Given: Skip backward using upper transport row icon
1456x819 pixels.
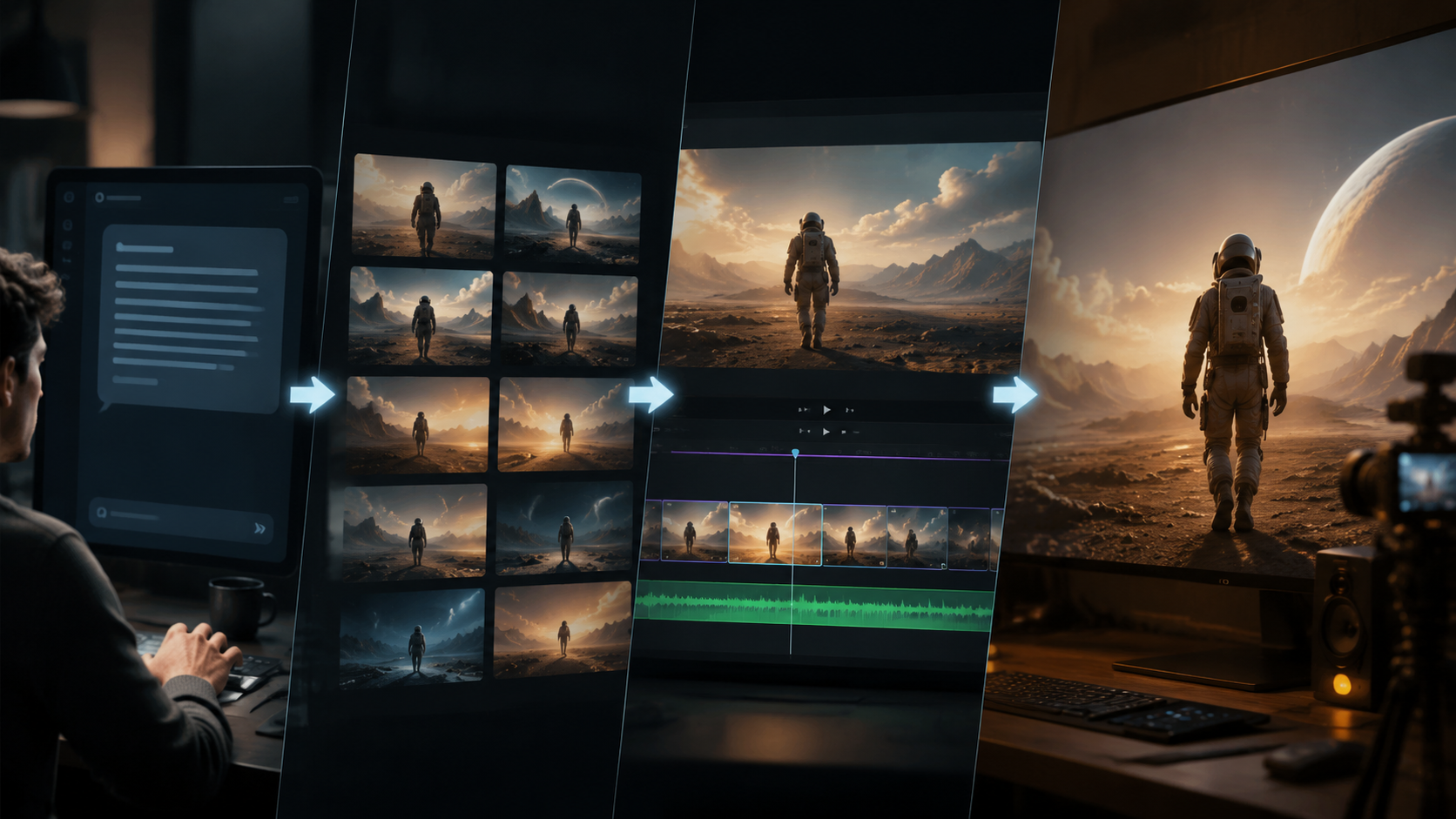Looking at the screenshot, I should pos(803,409).
